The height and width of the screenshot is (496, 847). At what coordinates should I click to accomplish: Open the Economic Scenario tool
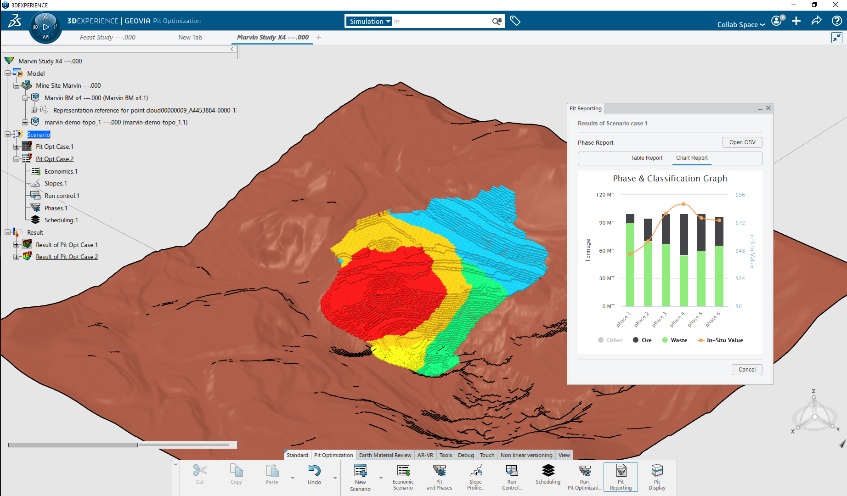pos(403,477)
